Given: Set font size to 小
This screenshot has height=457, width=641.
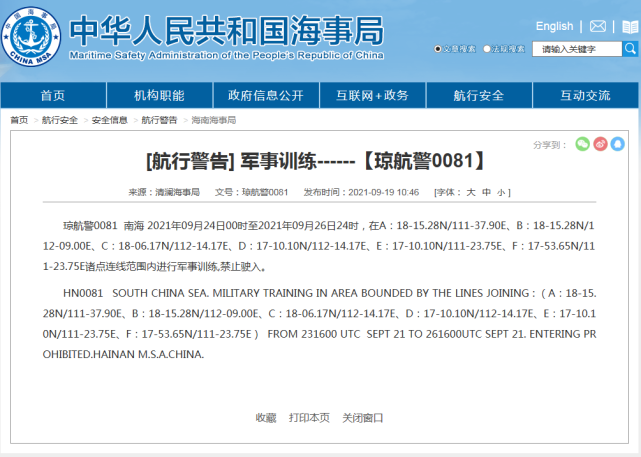Looking at the screenshot, I should click(501, 192).
